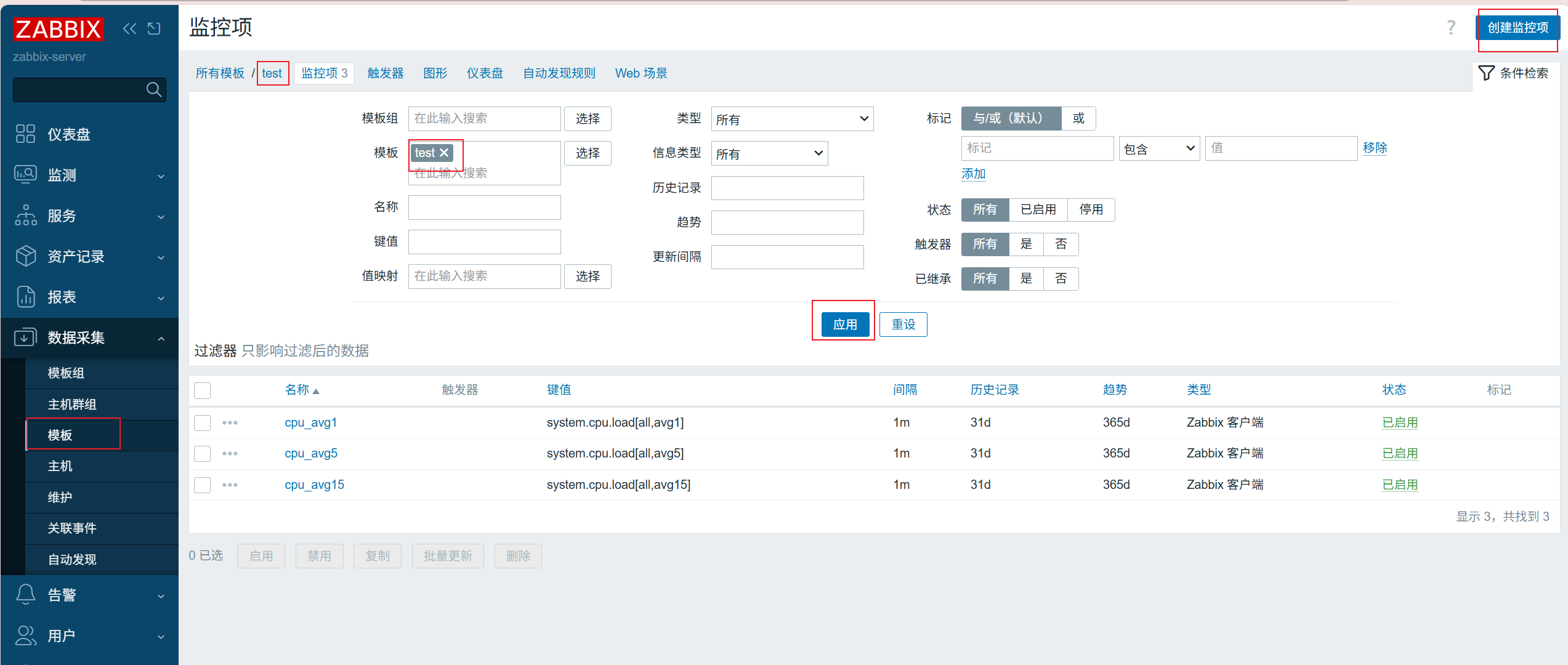Click the 名称 filter input field
Viewport: 1568px width, 665px height.
click(484, 208)
